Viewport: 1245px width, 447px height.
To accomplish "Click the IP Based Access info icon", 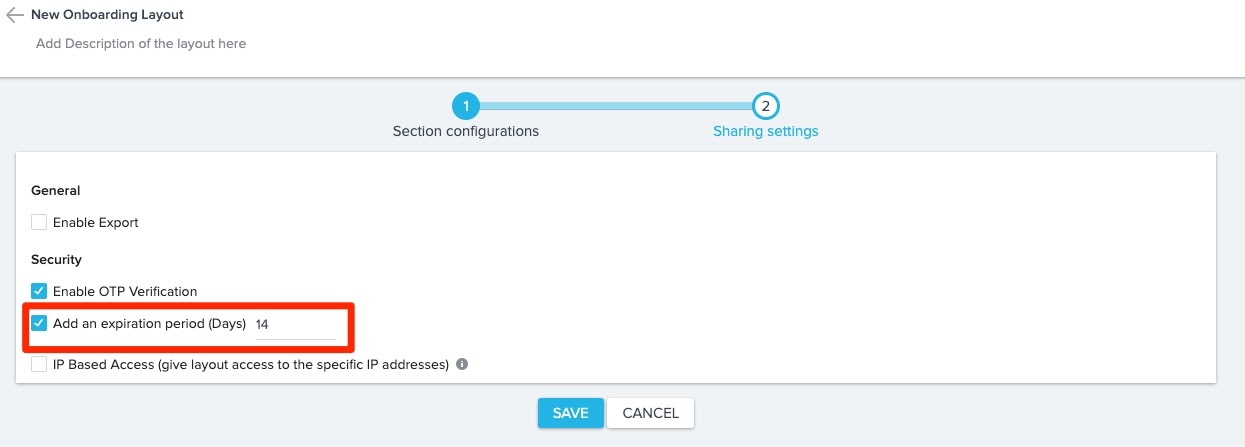I will (x=462, y=365).
